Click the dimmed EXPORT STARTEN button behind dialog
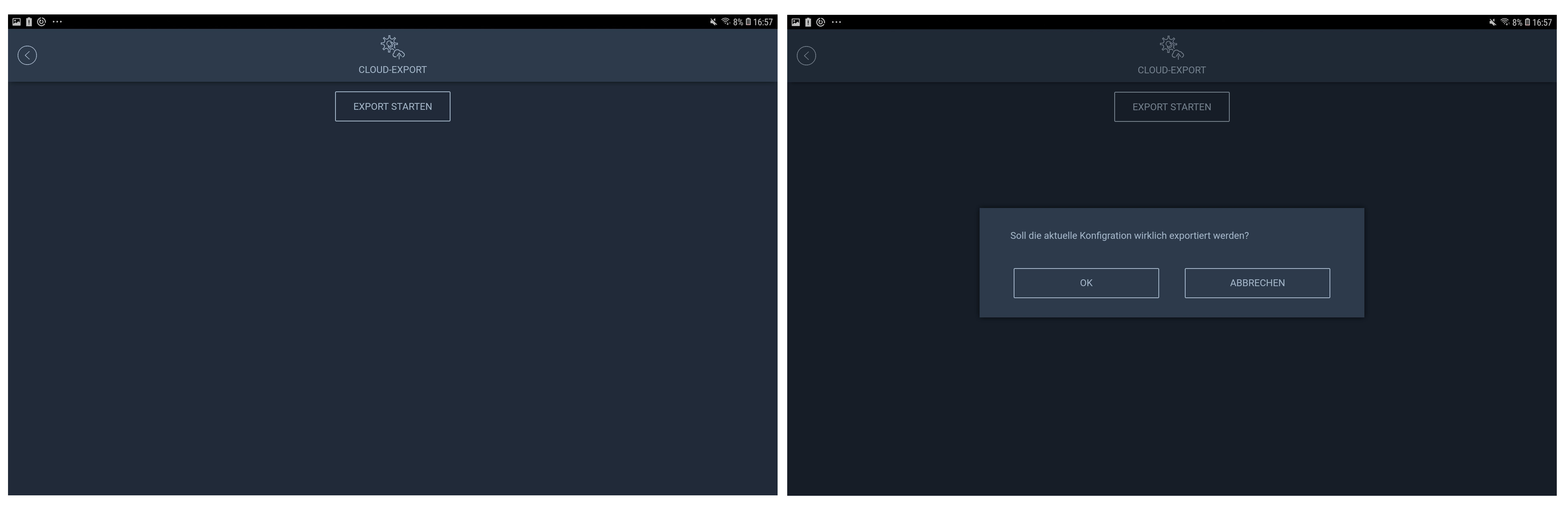The width and height of the screenshot is (1568, 517). pos(1171,107)
